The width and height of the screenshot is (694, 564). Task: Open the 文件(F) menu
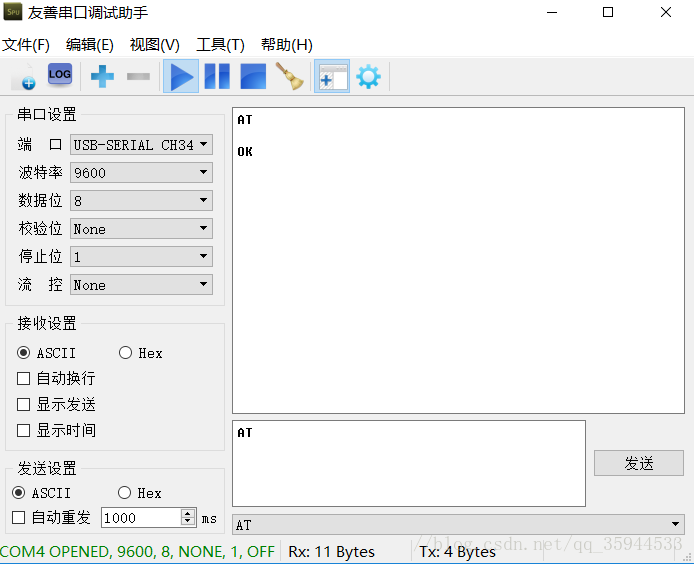pyautogui.click(x=26, y=45)
